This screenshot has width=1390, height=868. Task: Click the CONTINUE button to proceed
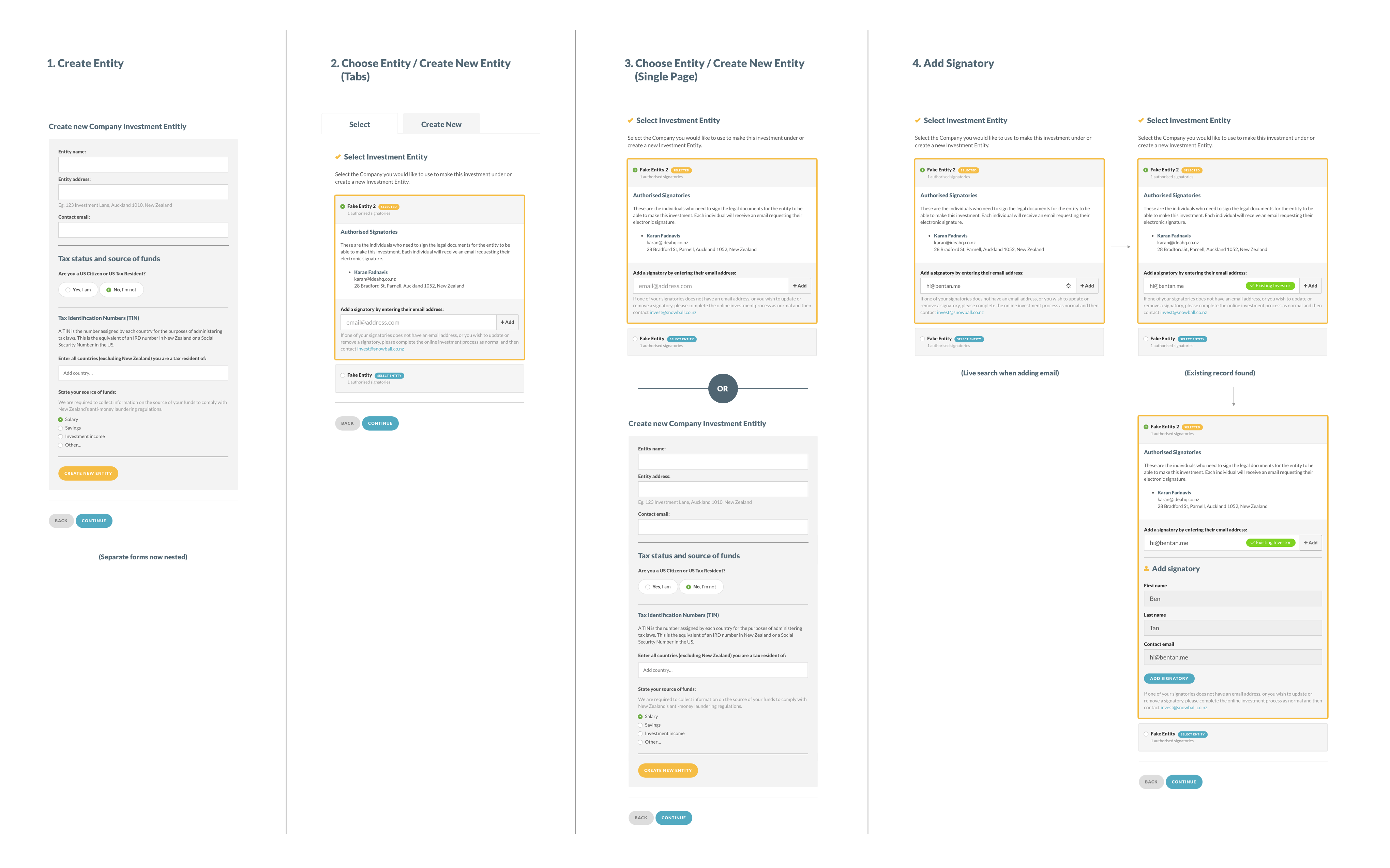[x=93, y=519]
